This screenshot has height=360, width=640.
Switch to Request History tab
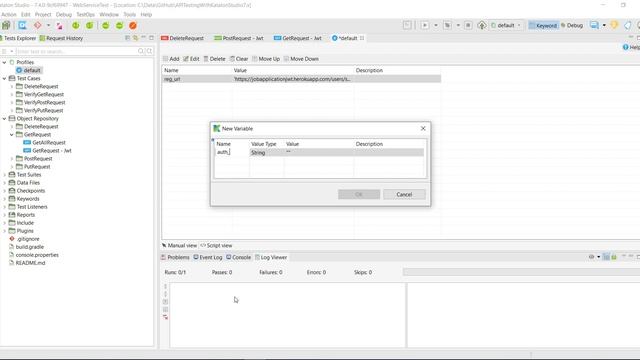point(61,38)
